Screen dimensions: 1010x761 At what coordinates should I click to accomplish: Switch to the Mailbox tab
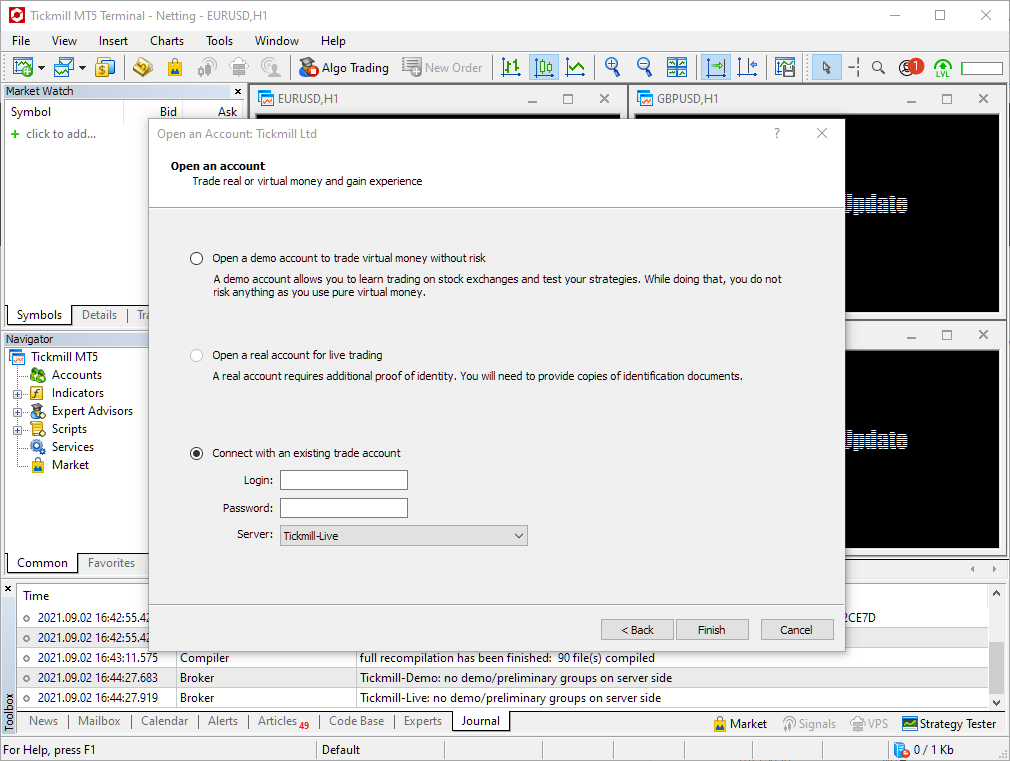99,721
